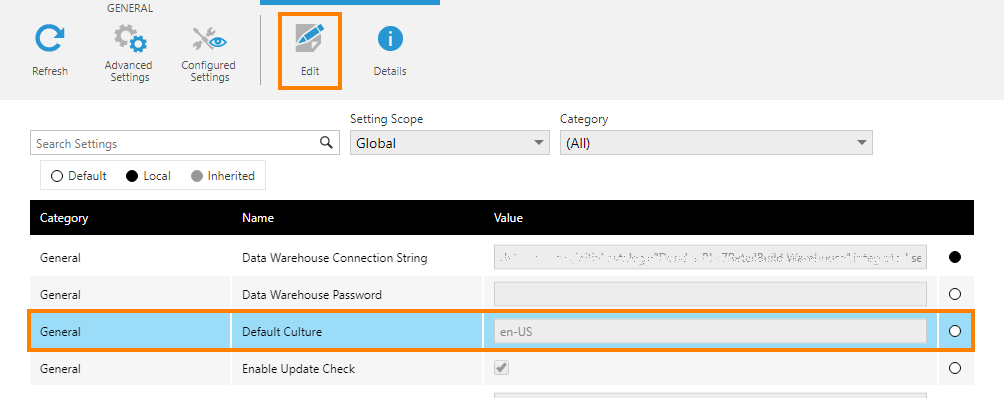The image size is (1004, 398).
Task: Sort by the Category column header
Action: [64, 218]
